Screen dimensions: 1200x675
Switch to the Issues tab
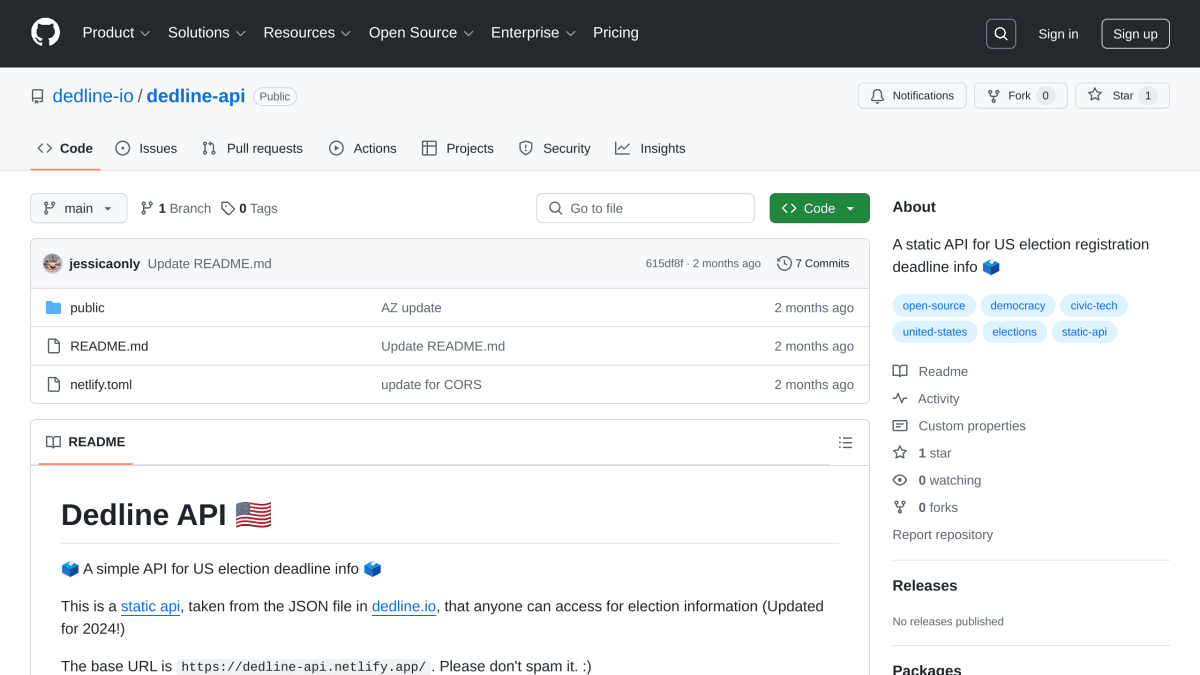[146, 148]
